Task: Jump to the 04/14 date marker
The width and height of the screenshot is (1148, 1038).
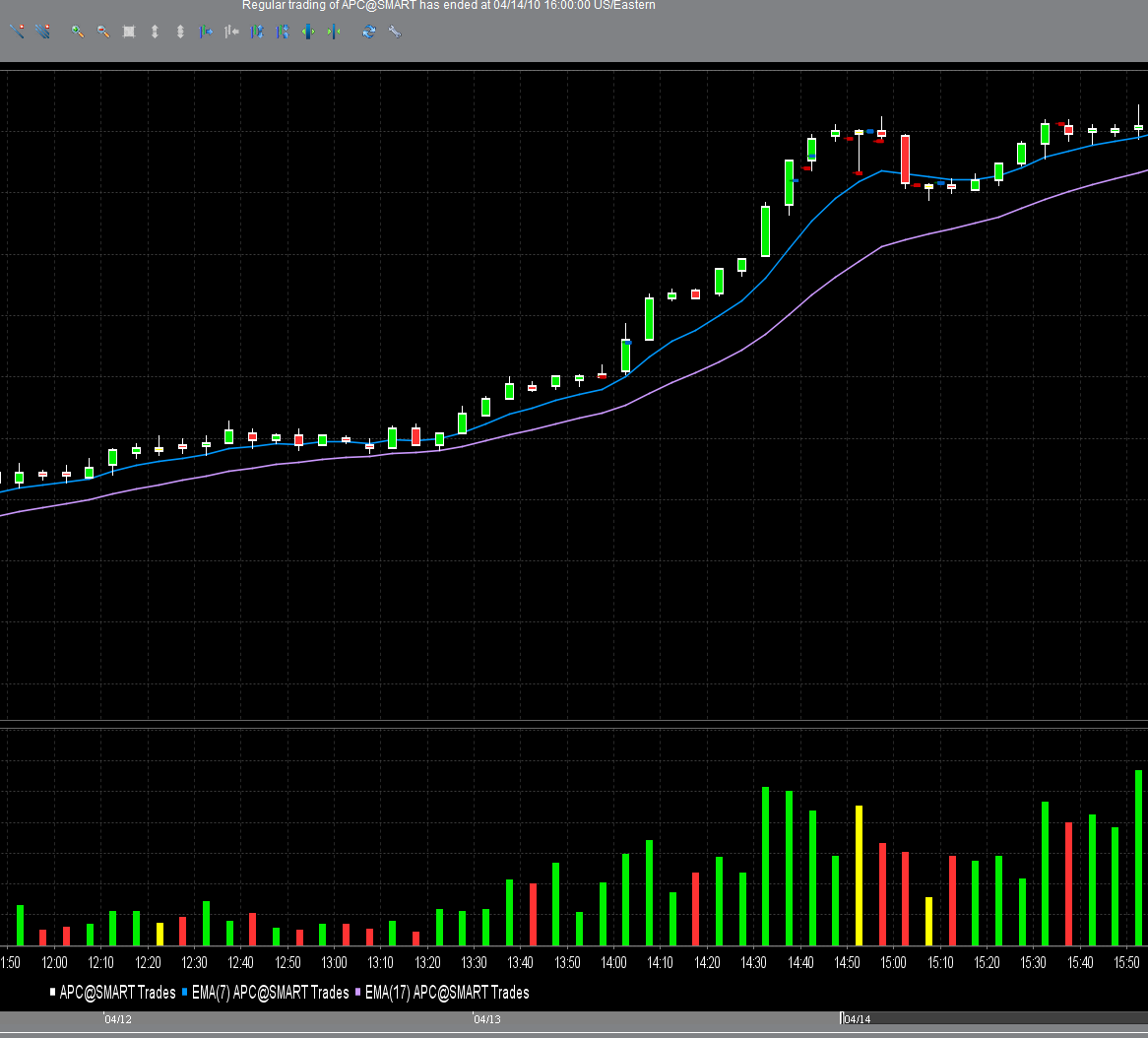Action: (857, 1019)
